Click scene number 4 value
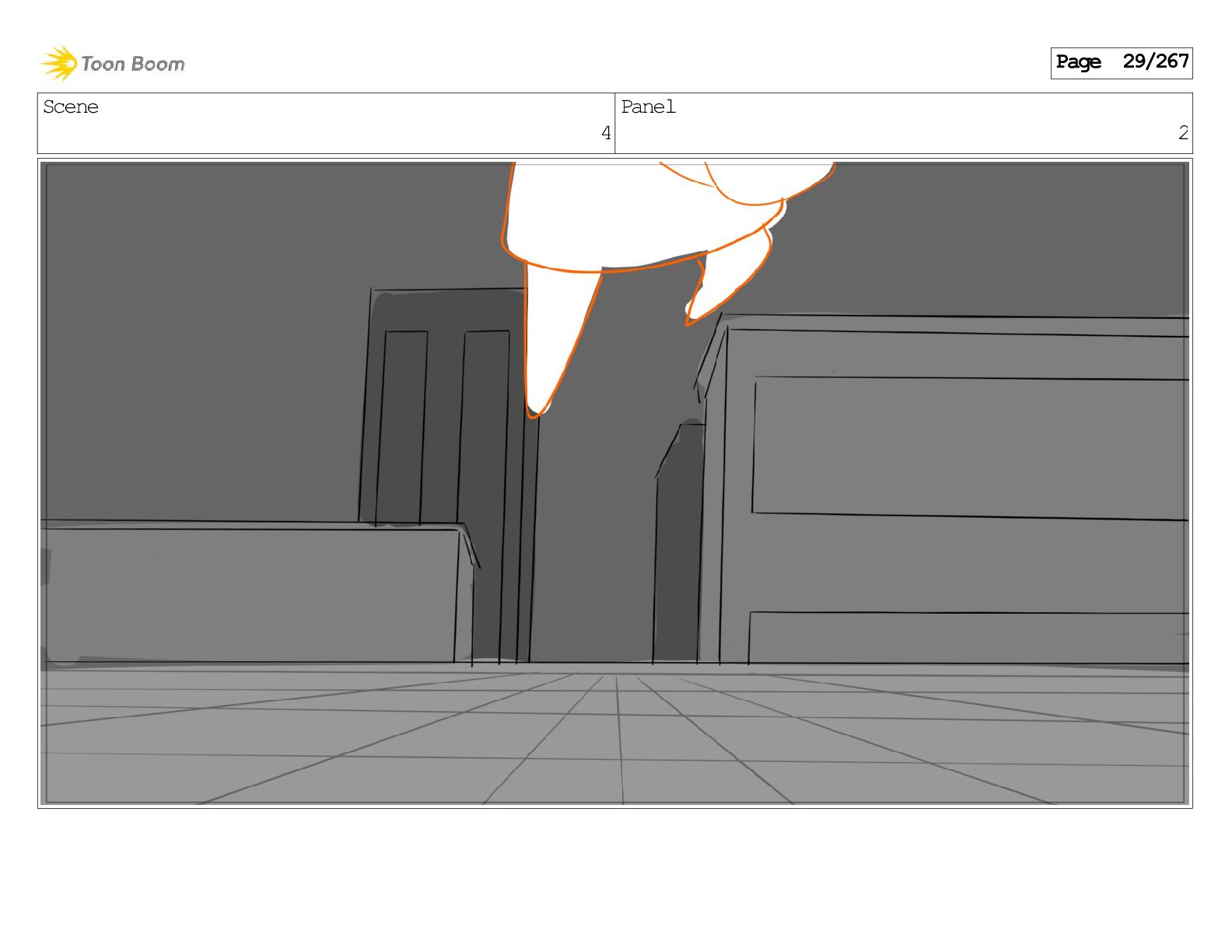Viewport: 1232px width, 952px height. pyautogui.click(x=606, y=133)
